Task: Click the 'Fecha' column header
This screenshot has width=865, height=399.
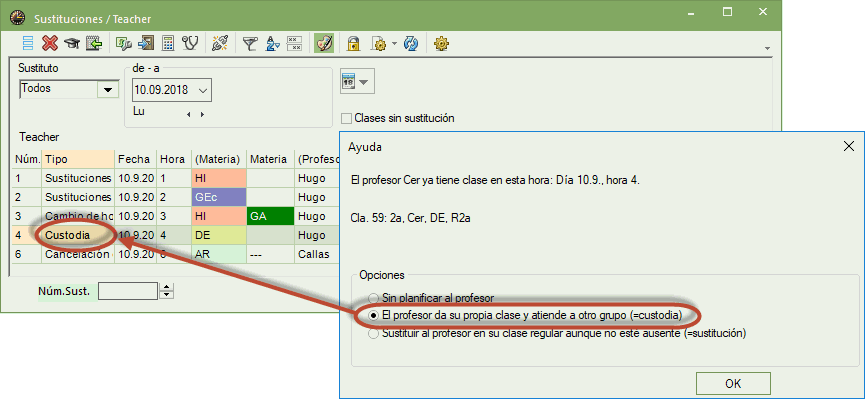Action: click(136, 159)
